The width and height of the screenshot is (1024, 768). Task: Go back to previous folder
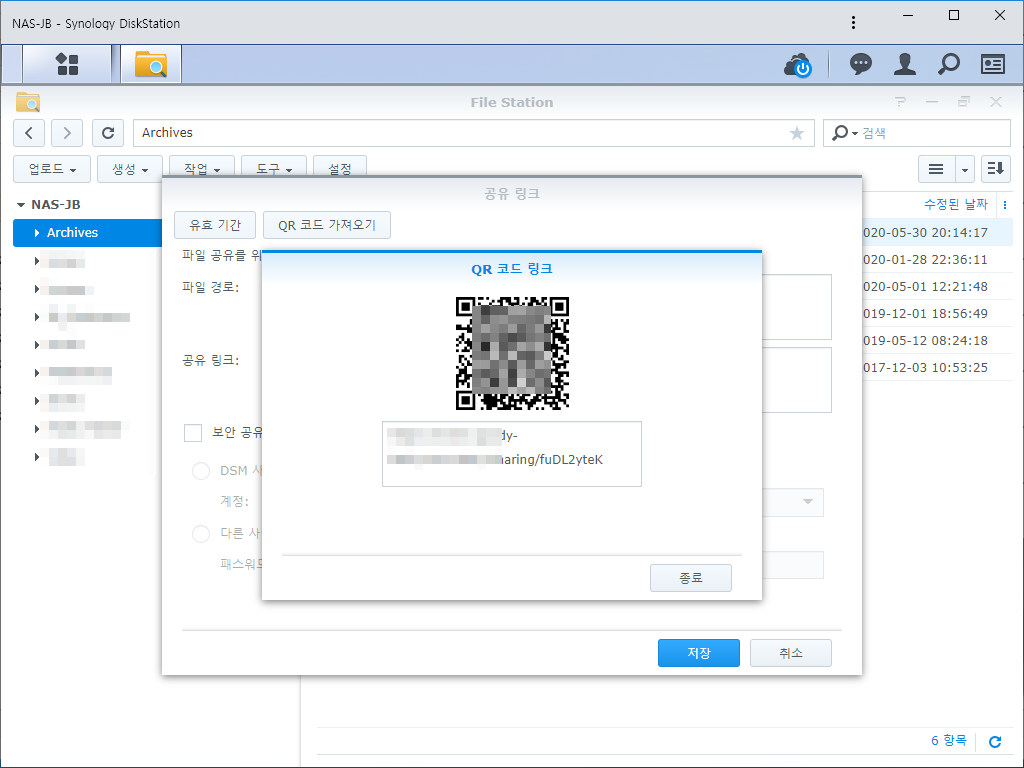tap(29, 133)
